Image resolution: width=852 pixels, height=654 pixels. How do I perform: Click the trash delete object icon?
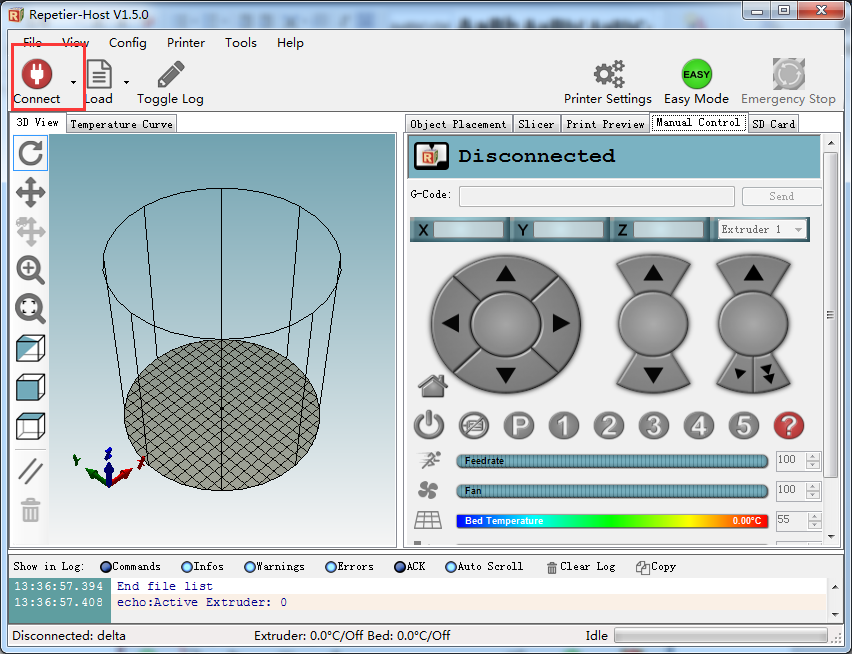point(30,510)
